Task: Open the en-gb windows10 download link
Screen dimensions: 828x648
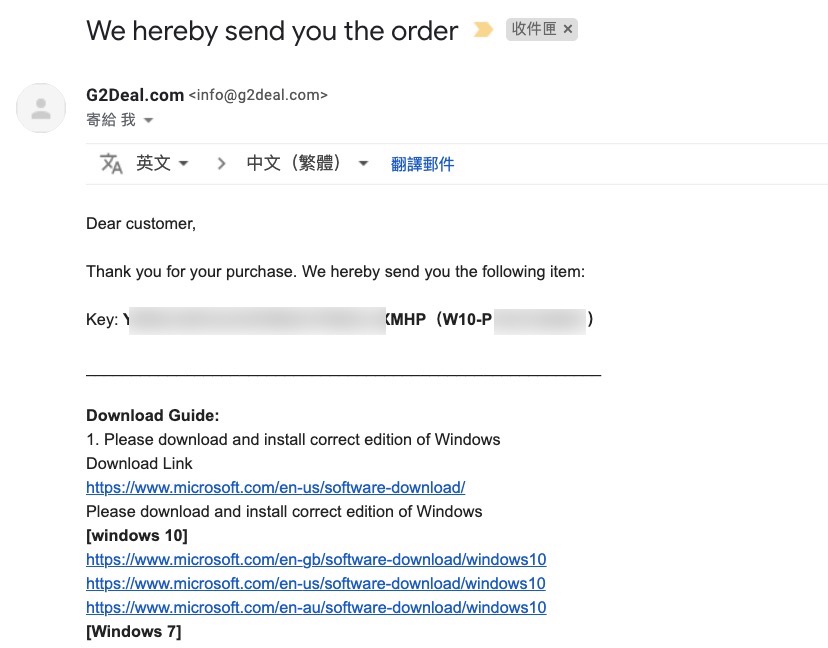Action: [316, 560]
